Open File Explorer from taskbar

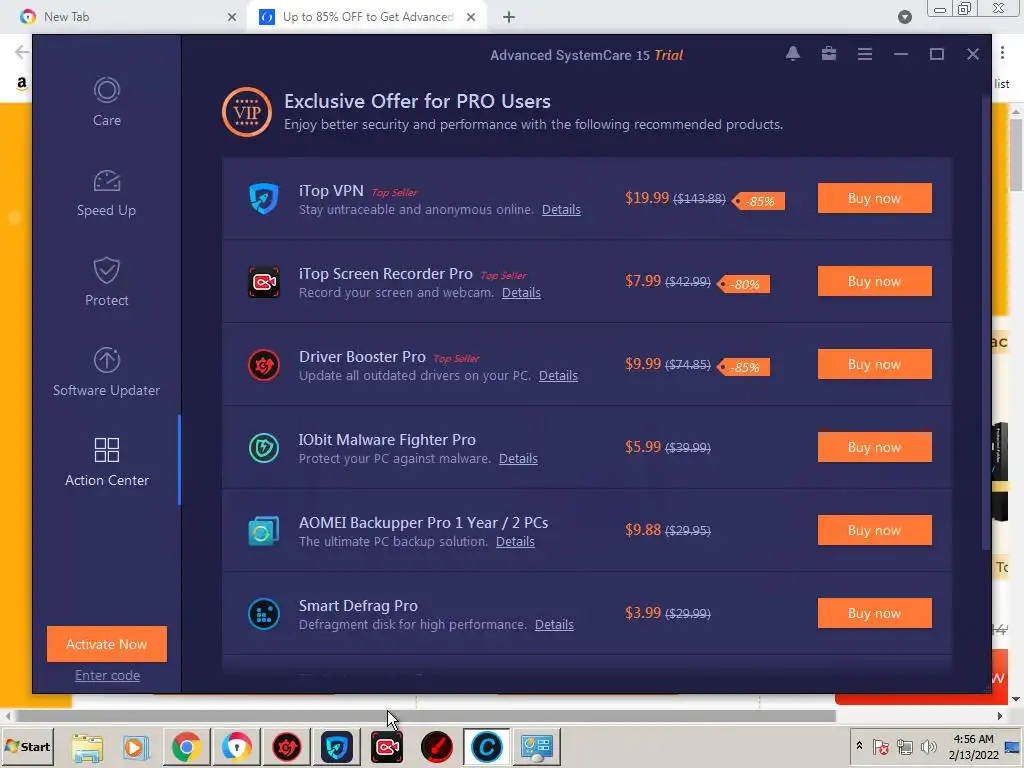[87, 747]
